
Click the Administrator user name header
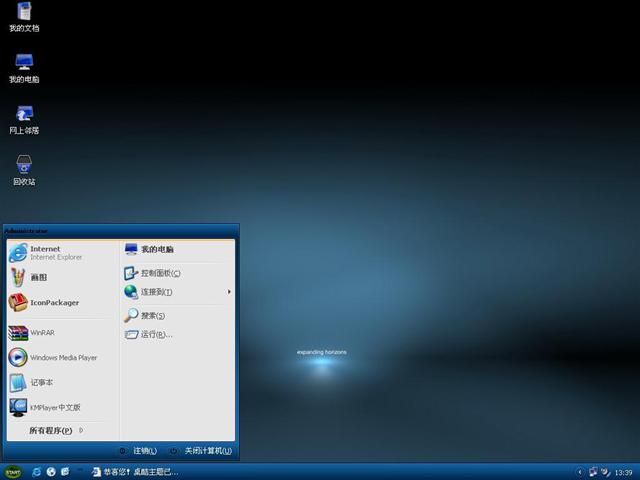[26, 231]
